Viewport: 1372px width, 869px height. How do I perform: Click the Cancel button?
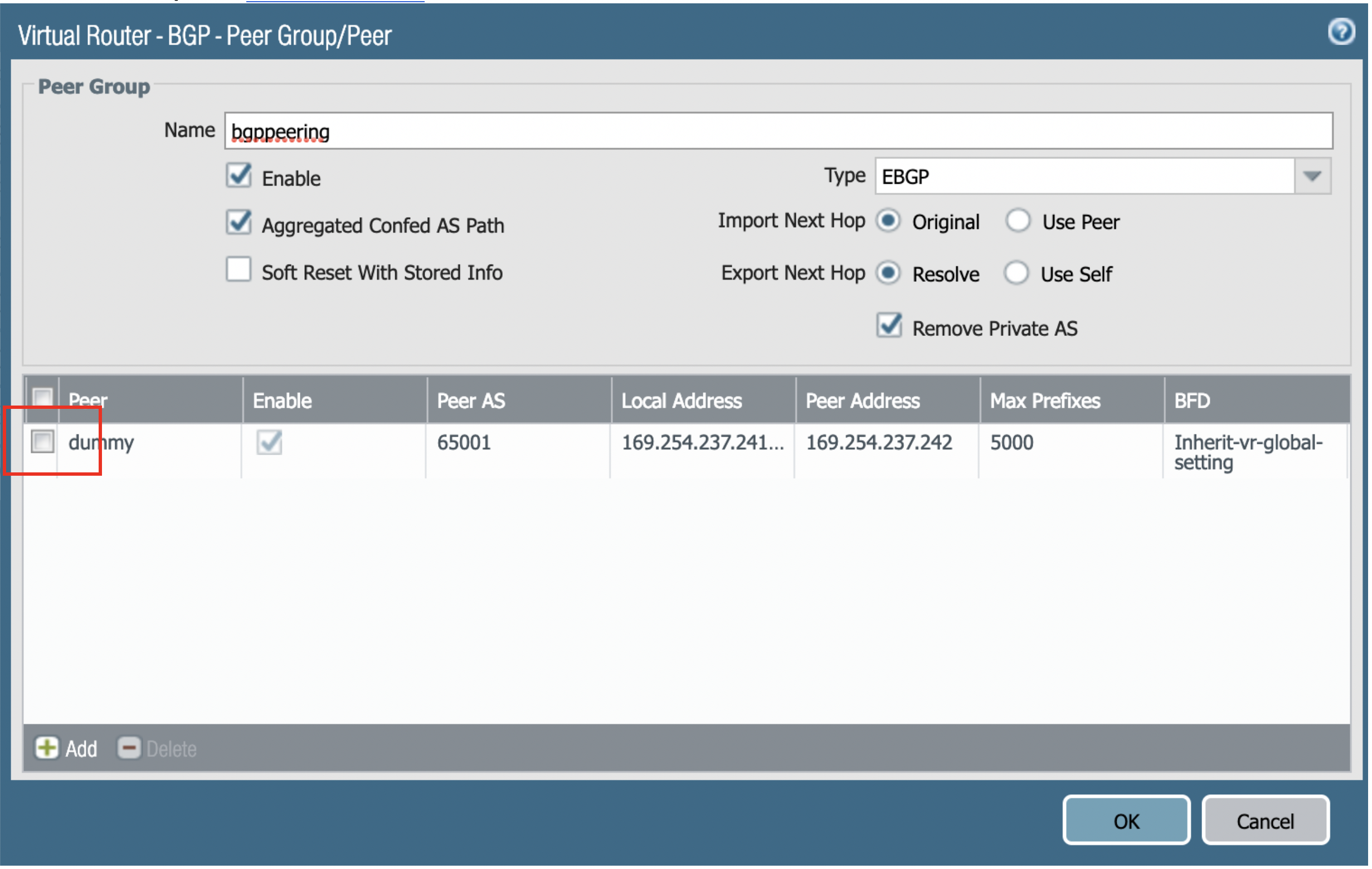click(x=1266, y=821)
